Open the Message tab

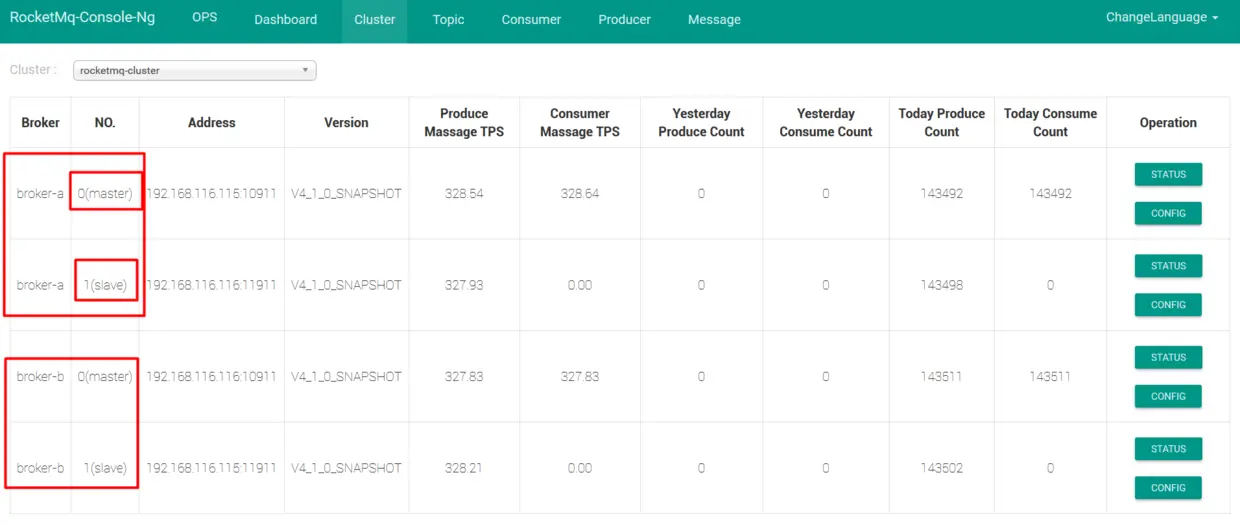point(714,20)
